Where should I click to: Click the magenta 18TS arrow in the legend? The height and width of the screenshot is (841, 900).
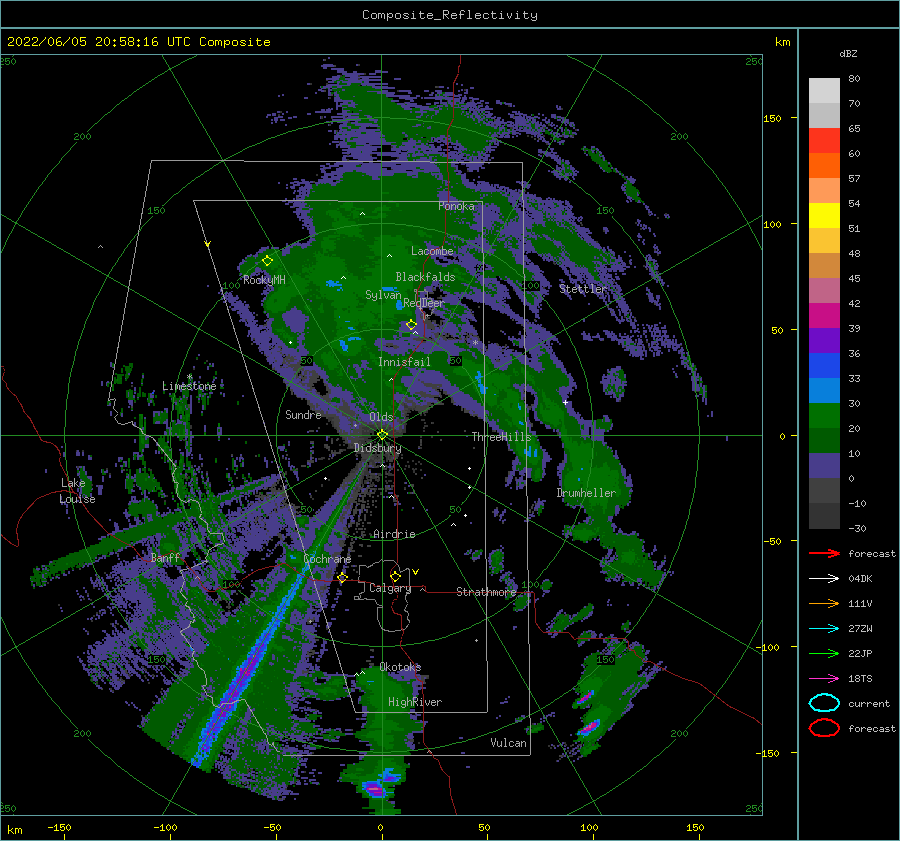(x=824, y=679)
